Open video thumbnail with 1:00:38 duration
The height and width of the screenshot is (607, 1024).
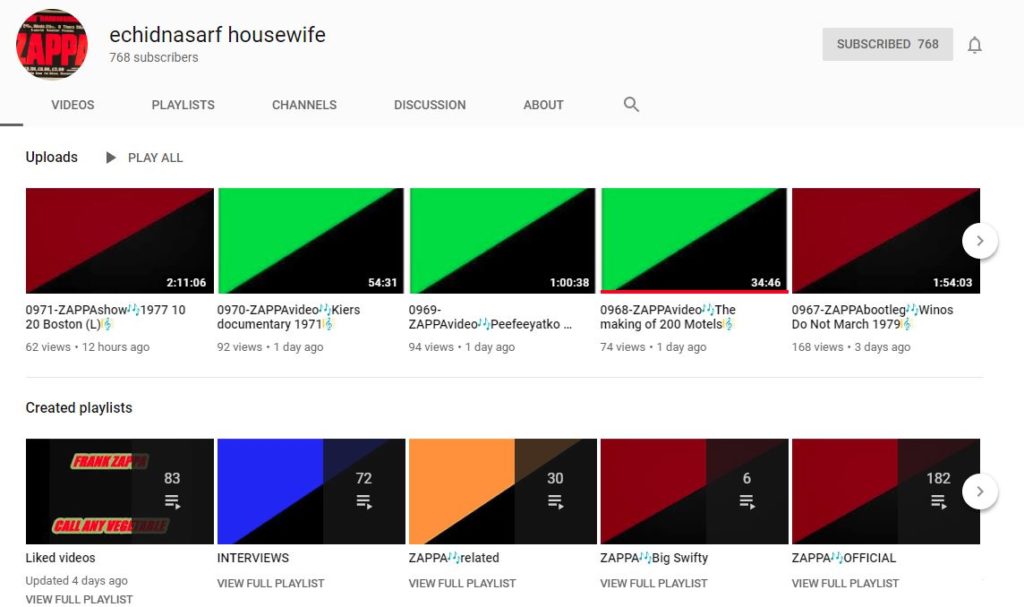502,240
